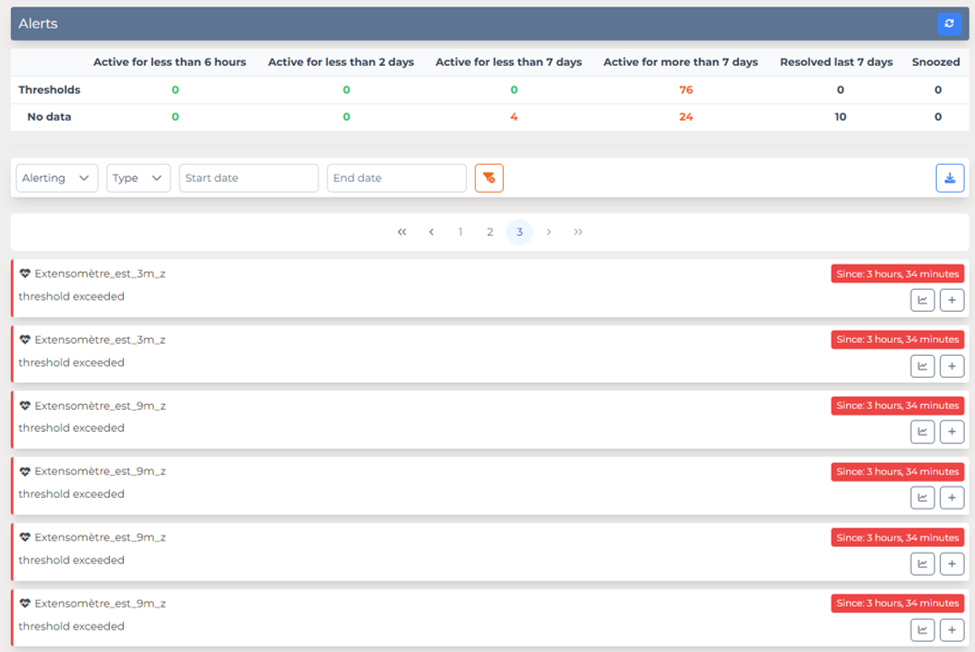Click plus on the second Extensomètre_est_3m_z alert

(952, 366)
